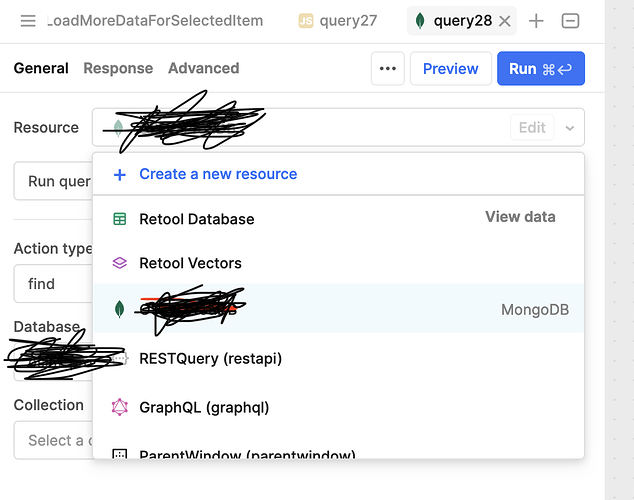Click the JS icon on query27 tab

click(x=306, y=21)
